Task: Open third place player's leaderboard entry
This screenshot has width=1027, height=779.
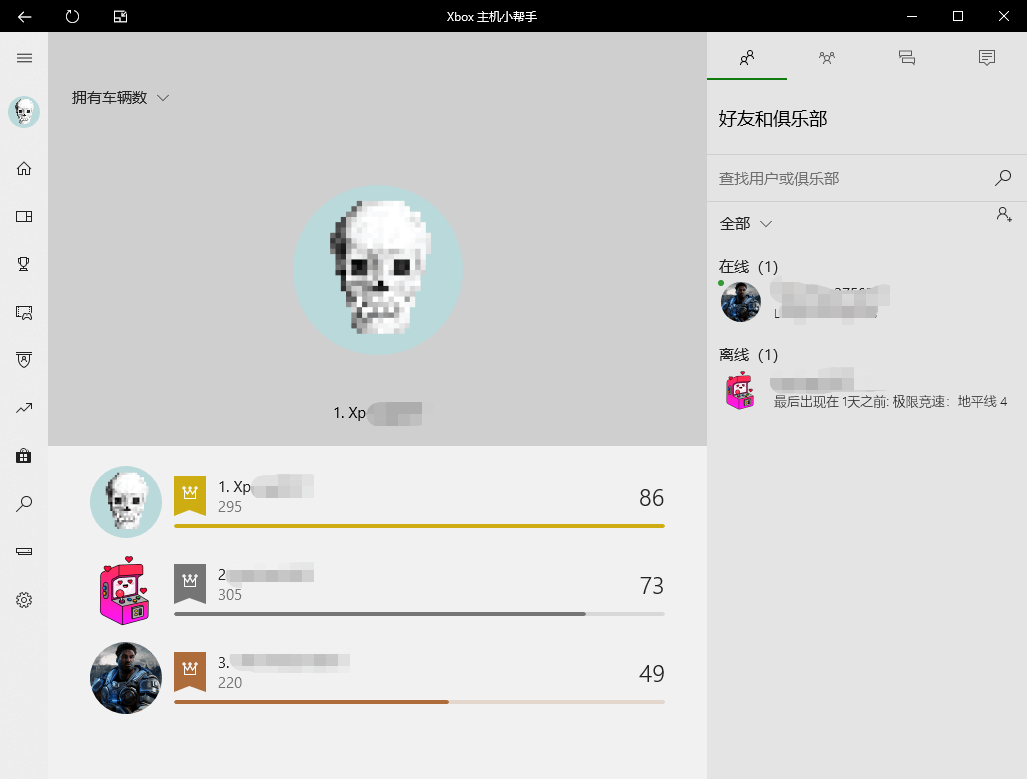Action: (377, 677)
